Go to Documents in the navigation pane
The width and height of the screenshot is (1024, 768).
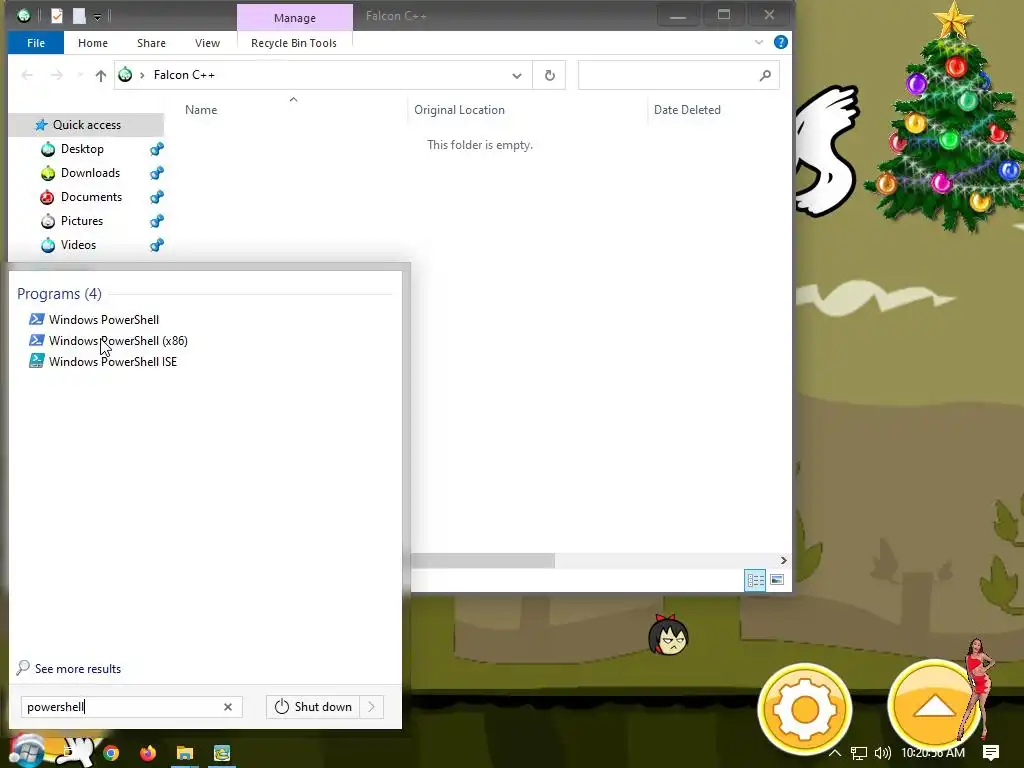[x=91, y=197]
